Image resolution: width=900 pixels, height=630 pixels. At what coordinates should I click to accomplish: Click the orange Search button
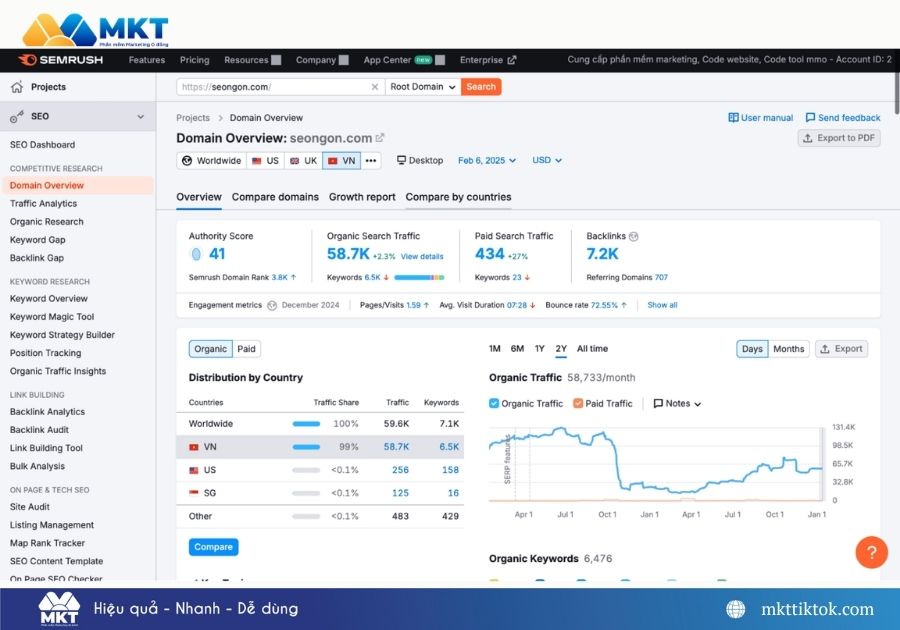pyautogui.click(x=481, y=87)
